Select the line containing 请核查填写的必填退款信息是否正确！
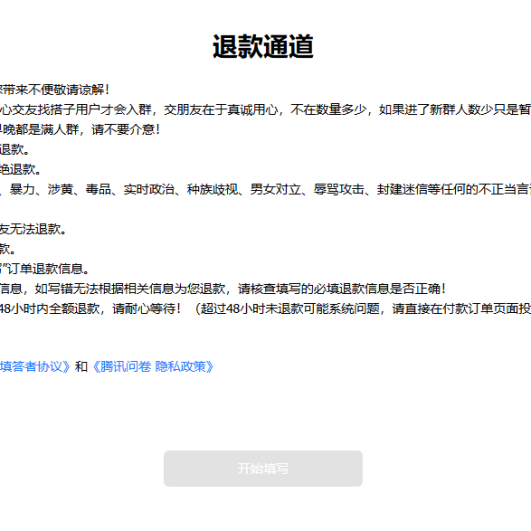The width and height of the screenshot is (531, 531). (x=223, y=289)
